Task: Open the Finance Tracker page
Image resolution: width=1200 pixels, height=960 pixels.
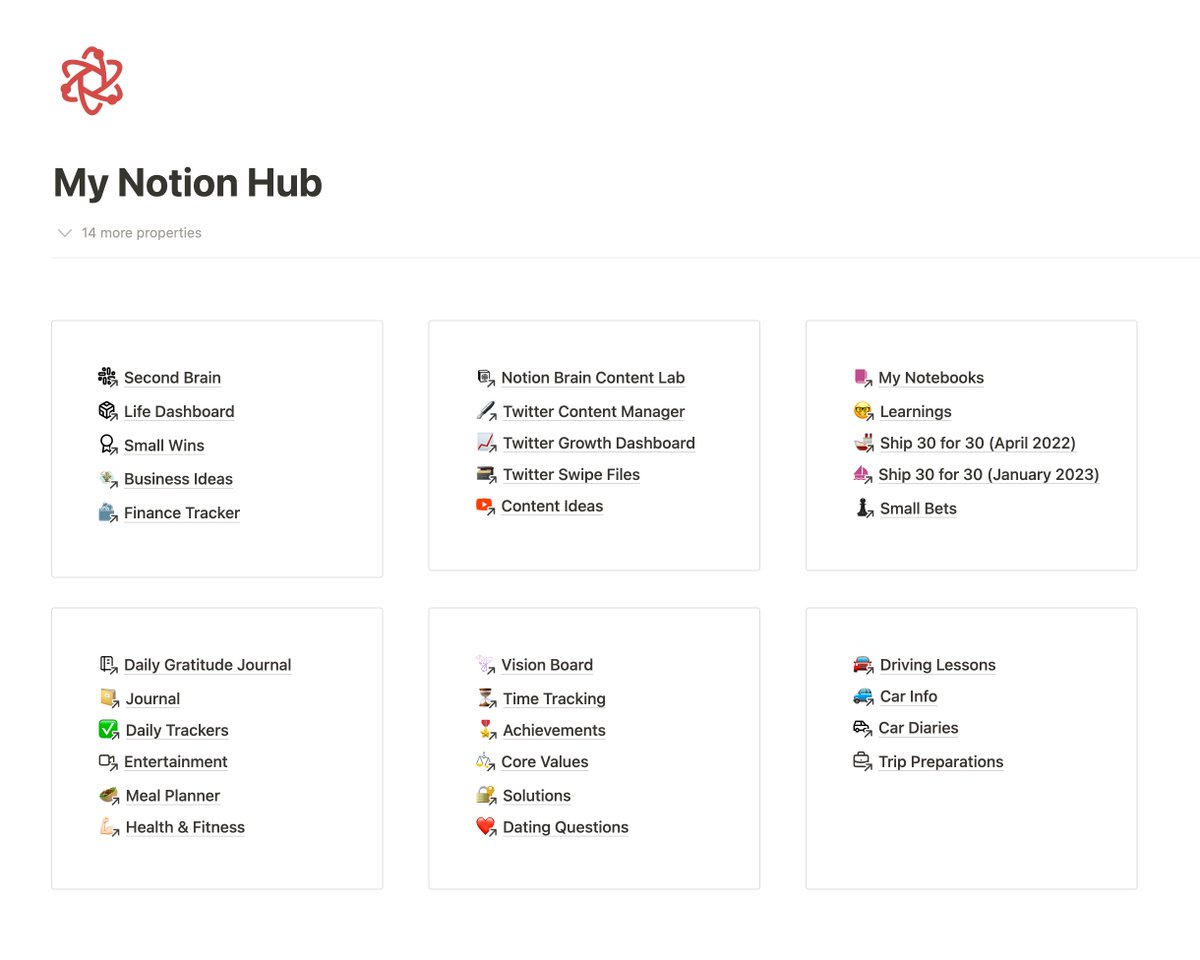Action: (182, 513)
